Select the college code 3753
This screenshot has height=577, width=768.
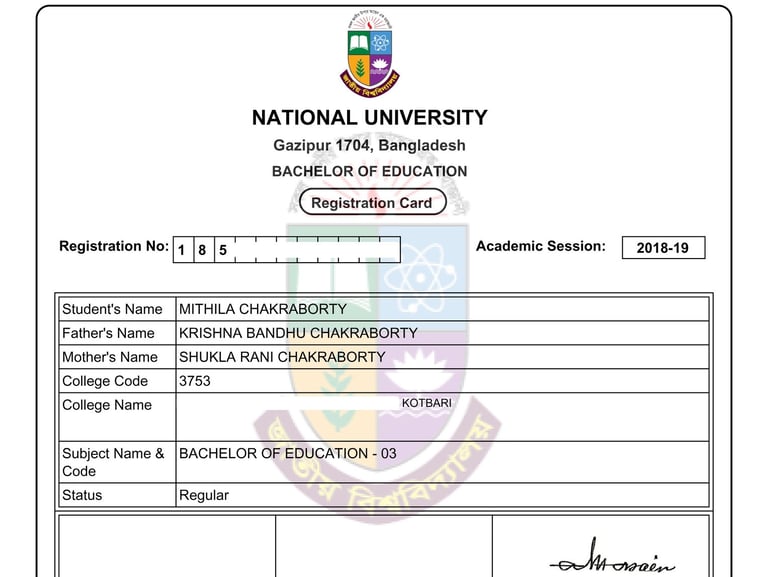click(195, 381)
